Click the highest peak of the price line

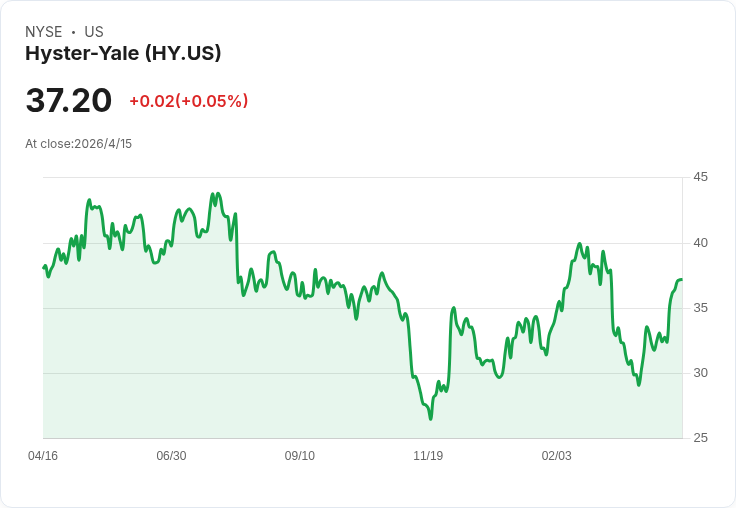coord(213,194)
